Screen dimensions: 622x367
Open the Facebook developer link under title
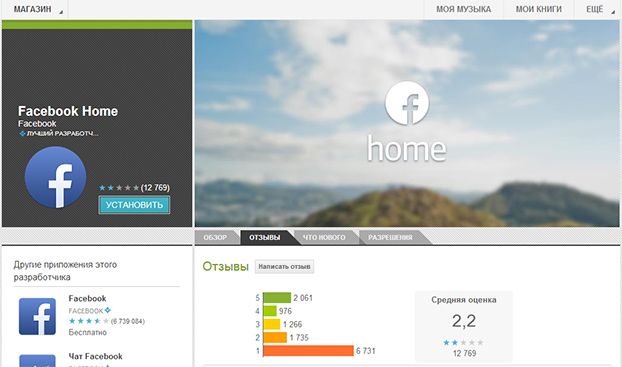pos(37,124)
